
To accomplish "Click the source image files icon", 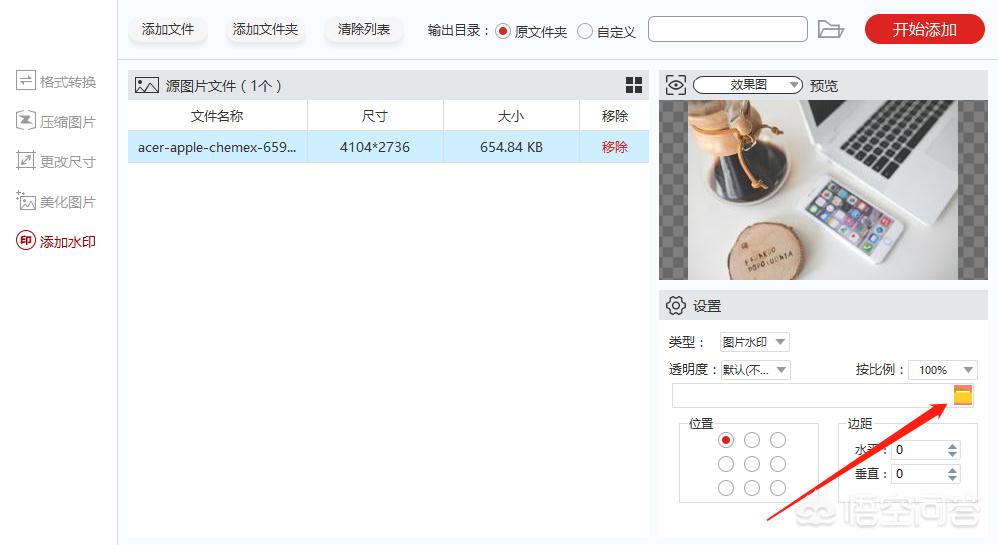I will click(x=146, y=85).
